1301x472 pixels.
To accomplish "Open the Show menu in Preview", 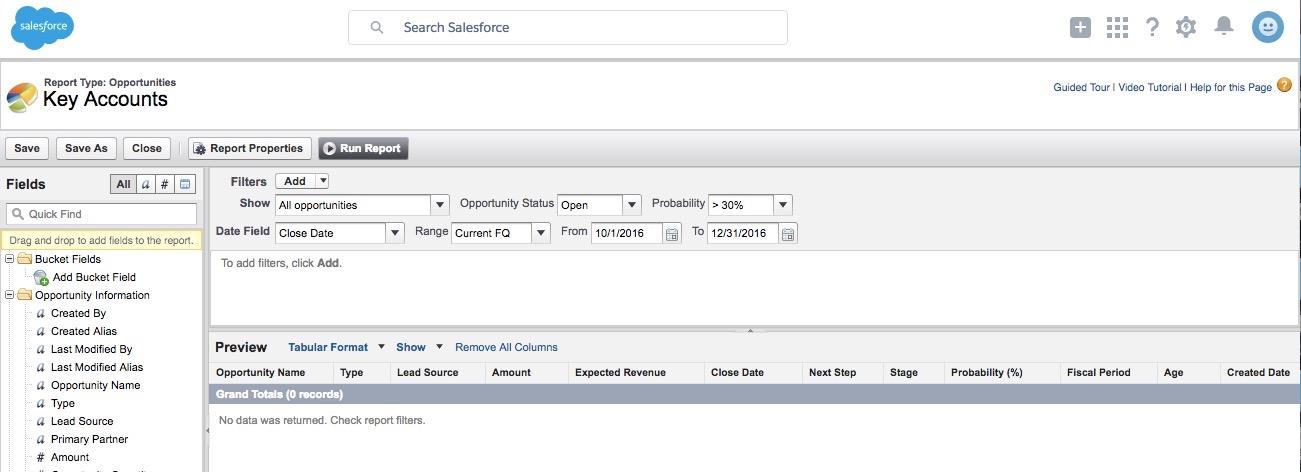I will pos(419,347).
